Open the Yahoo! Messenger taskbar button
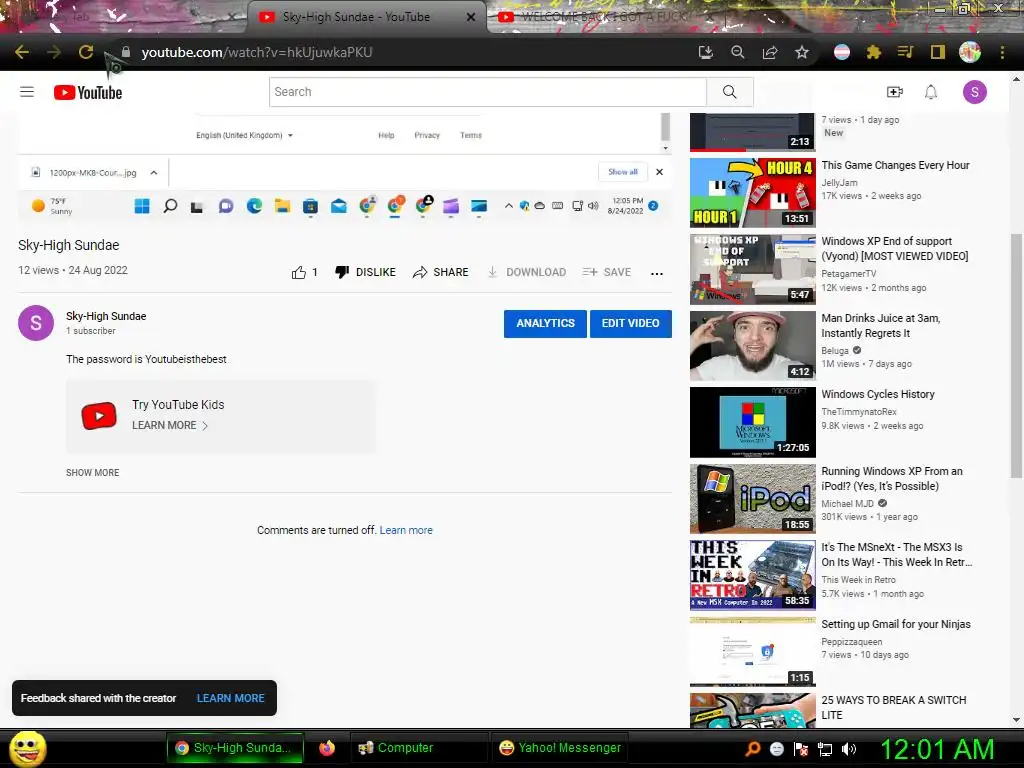This screenshot has width=1024, height=768. pos(559,748)
